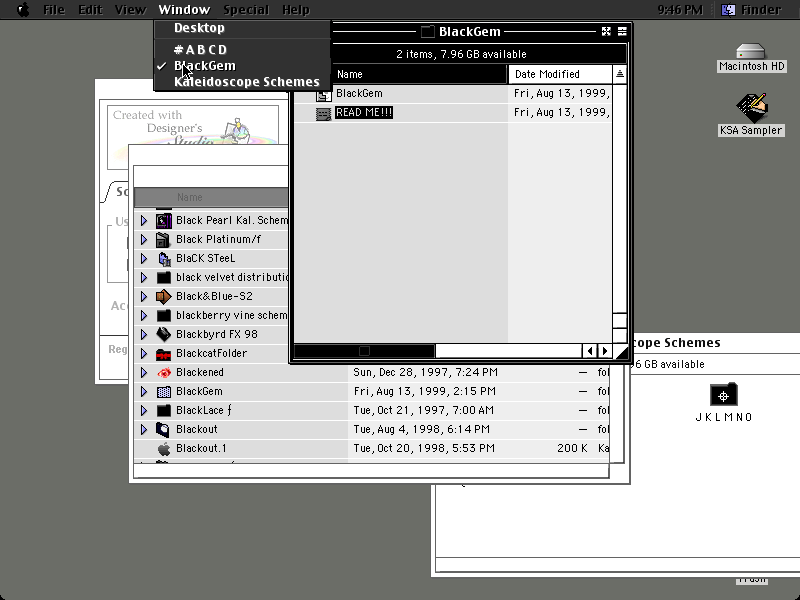Select the Black Pearl Kal. Scheme icon
Image resolution: width=800 pixels, height=600 pixels.
pos(164,220)
